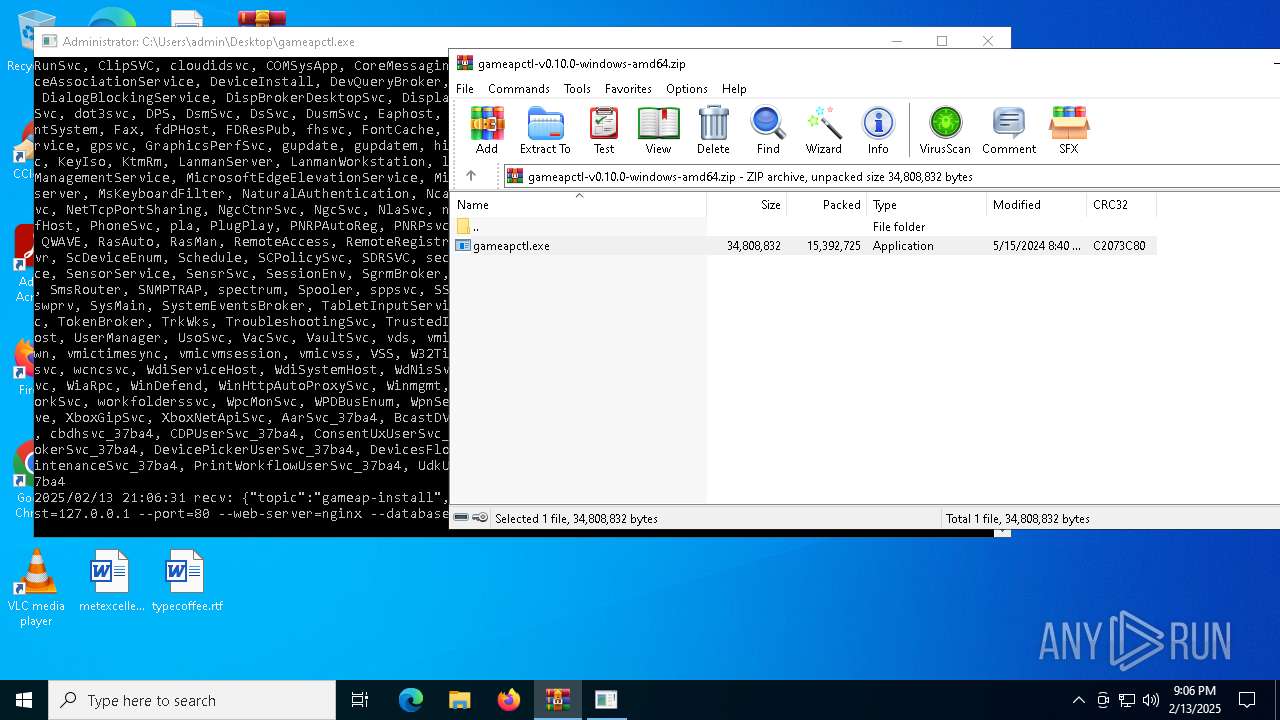Image resolution: width=1280 pixels, height=720 pixels.
Task: Open the Commands menu
Action: click(519, 89)
